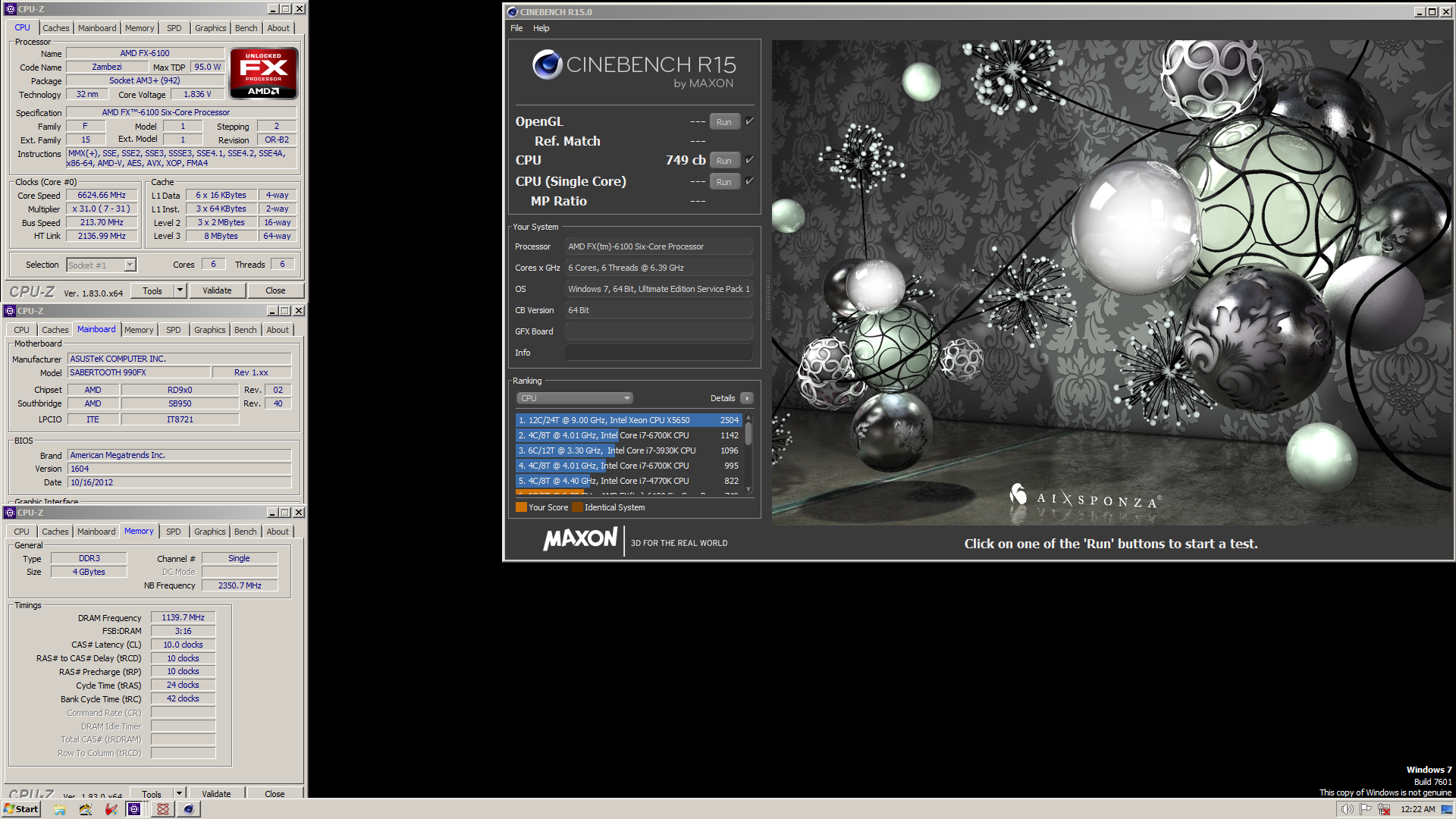Toggle the OpenGL test checkmark
This screenshot has height=819, width=1456.
tap(749, 121)
